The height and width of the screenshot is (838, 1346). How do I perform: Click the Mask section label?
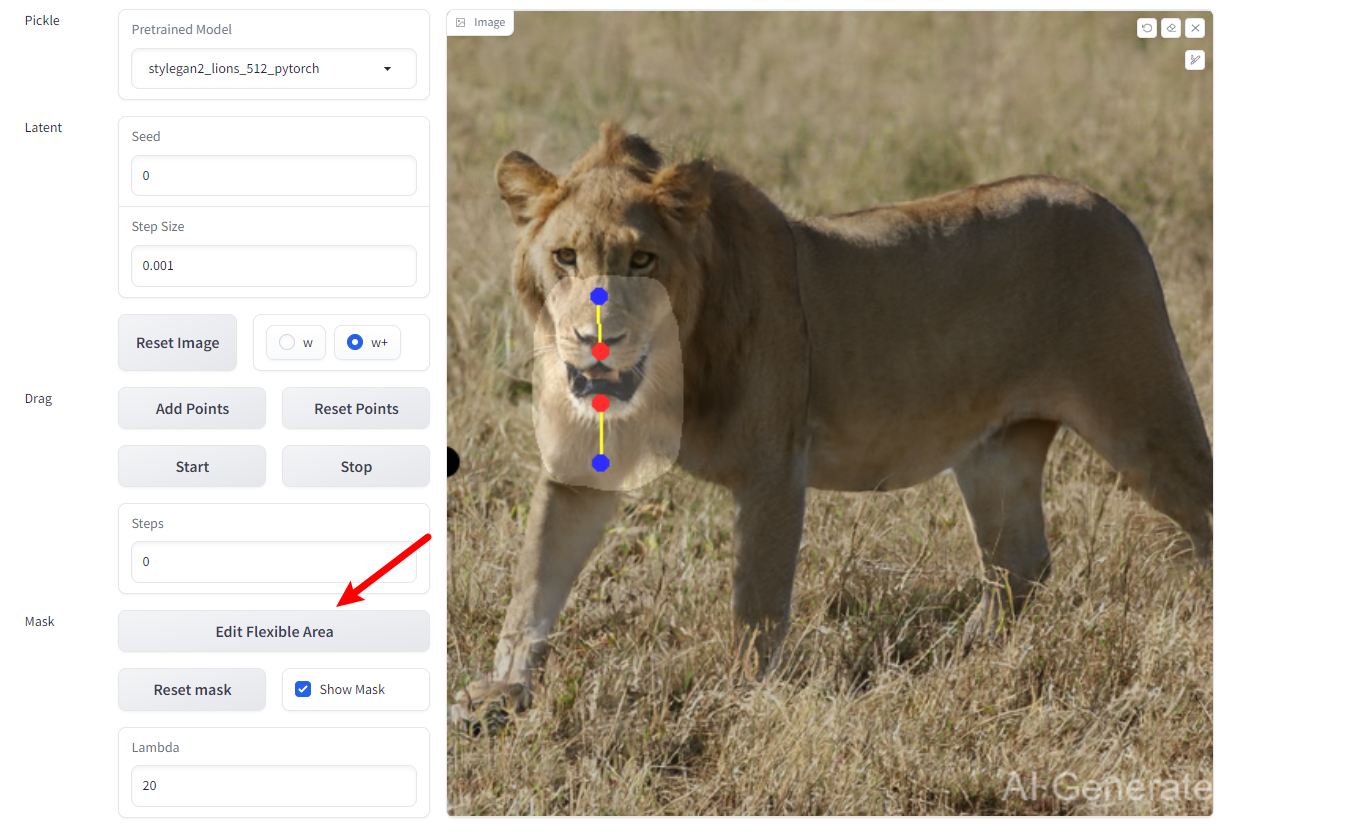pos(39,621)
